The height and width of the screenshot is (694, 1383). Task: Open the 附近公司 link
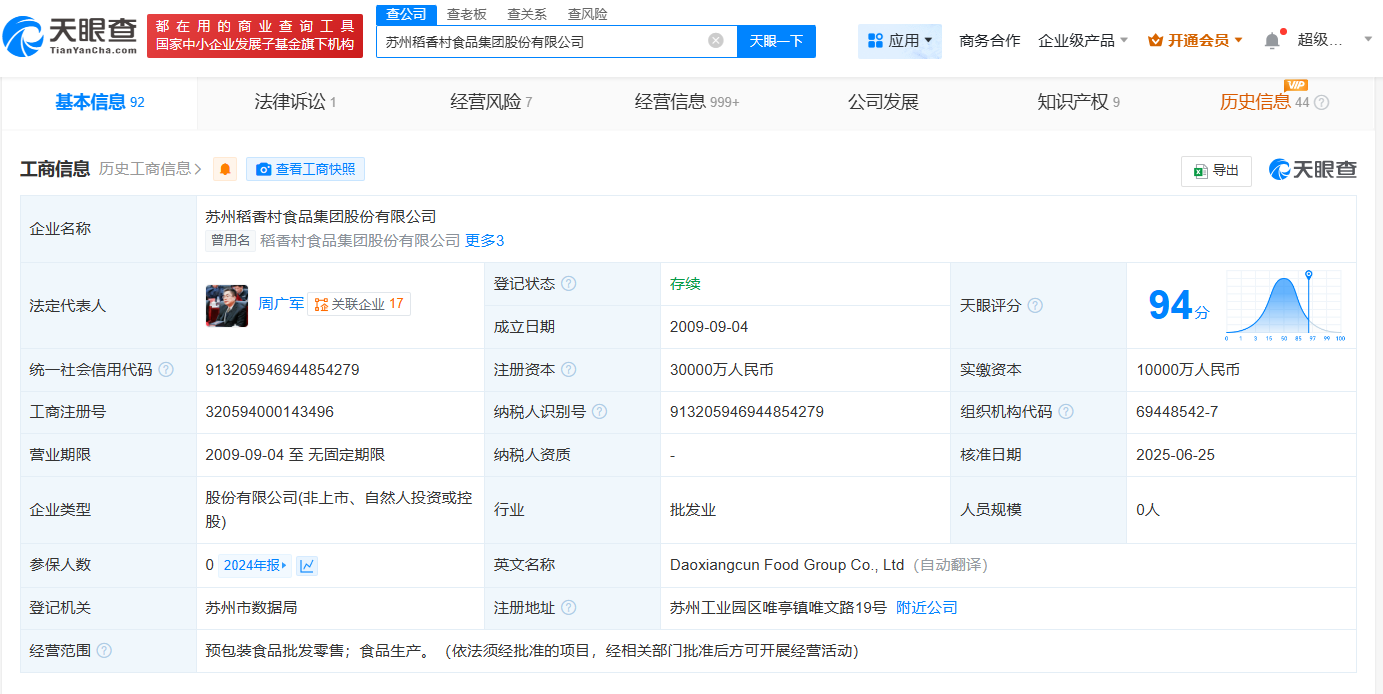tap(926, 608)
